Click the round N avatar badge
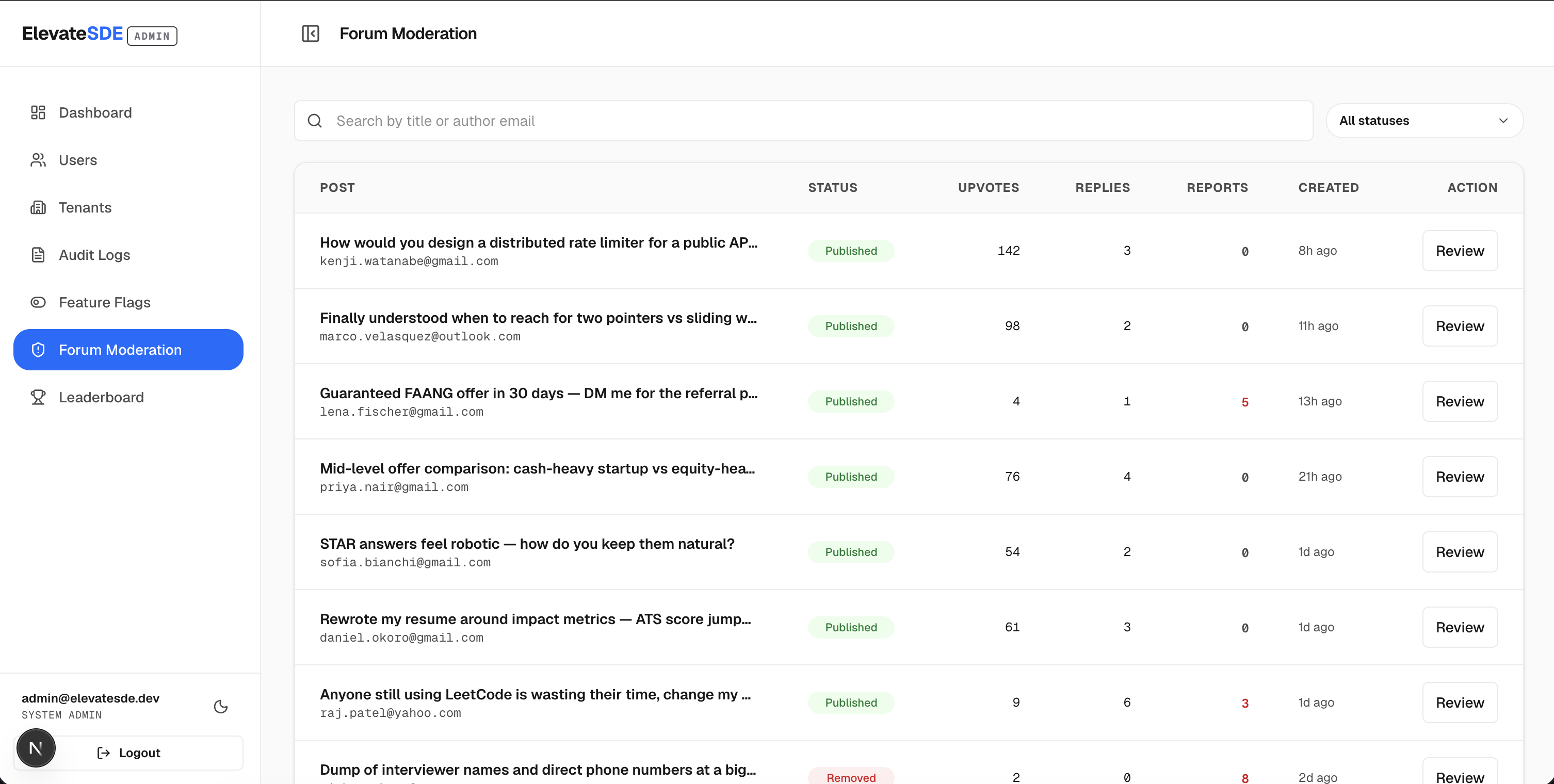Screen dimensions: 1554x784 point(36,748)
